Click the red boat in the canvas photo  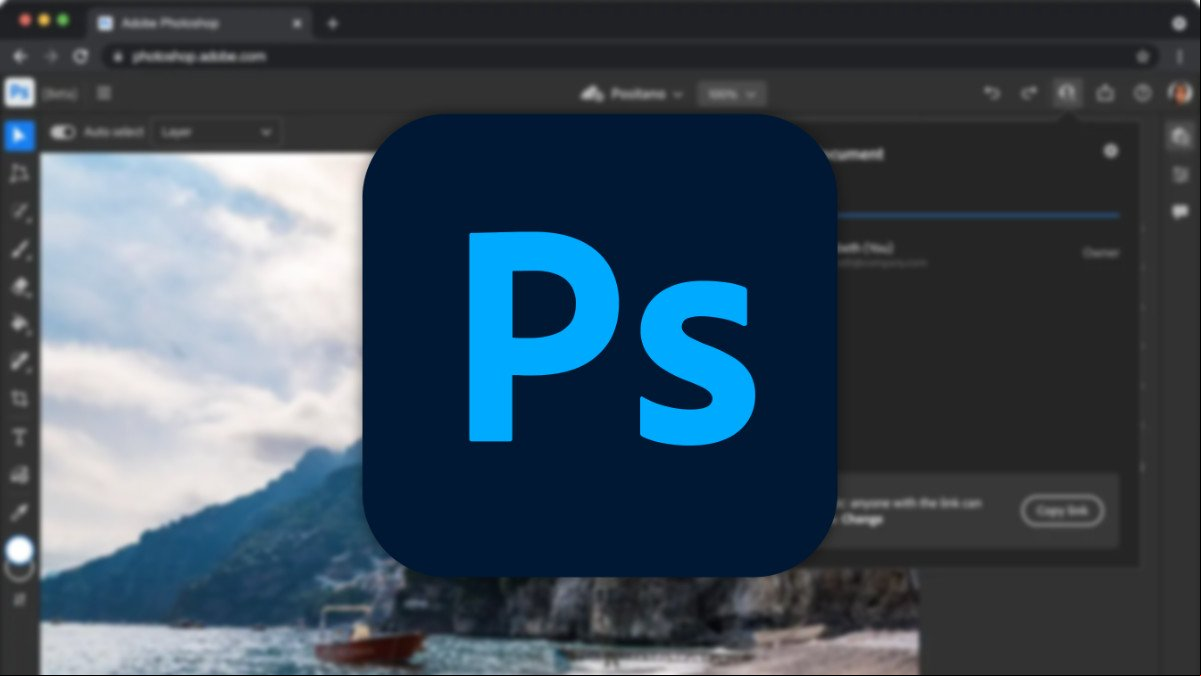pyautogui.click(x=368, y=648)
